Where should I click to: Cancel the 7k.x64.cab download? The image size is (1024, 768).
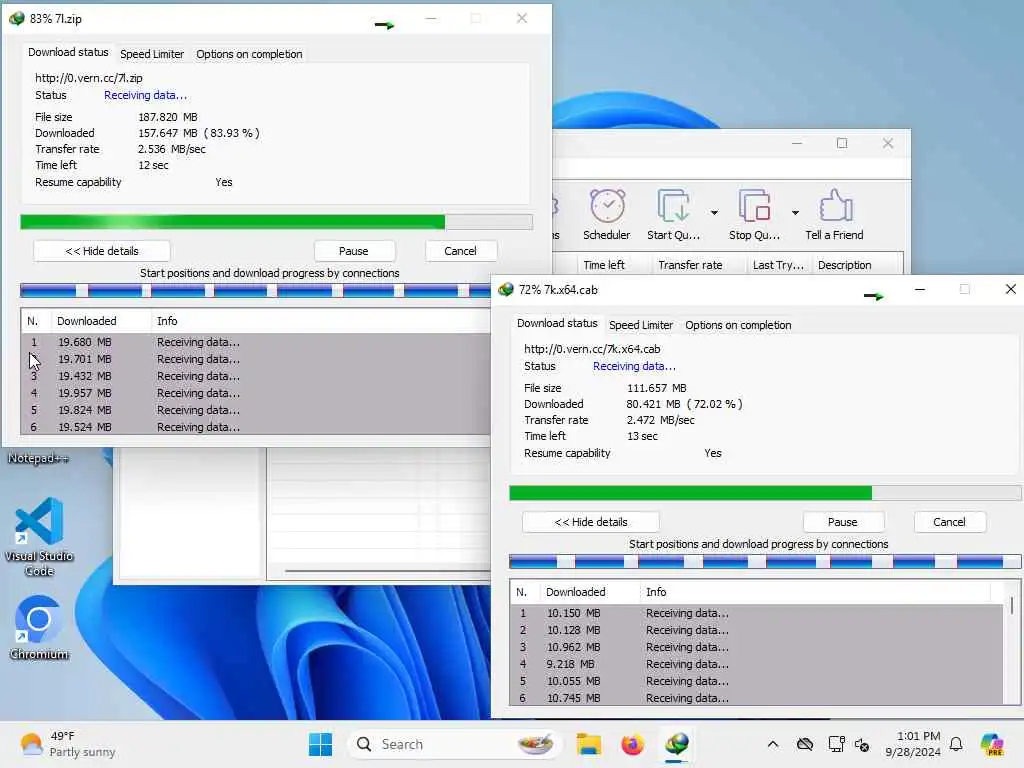click(949, 522)
